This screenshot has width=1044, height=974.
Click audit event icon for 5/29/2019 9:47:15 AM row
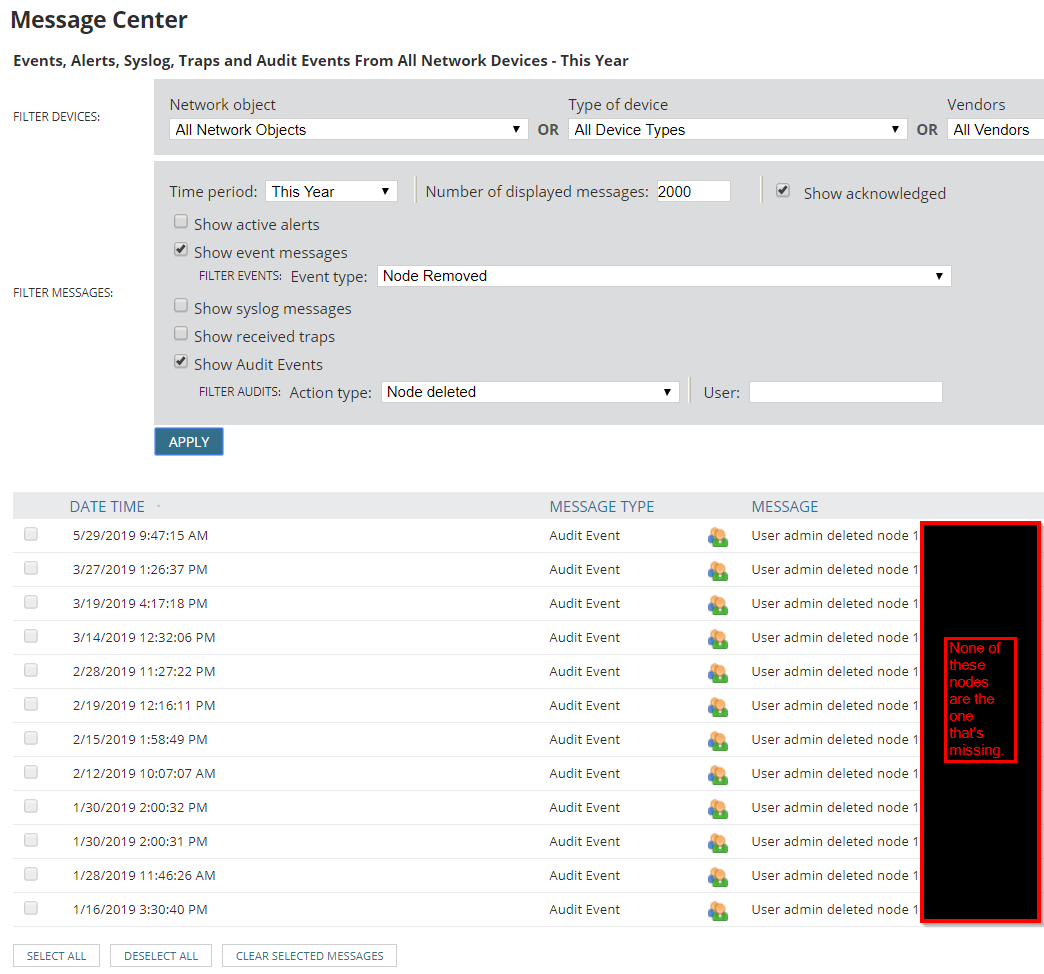click(x=718, y=537)
